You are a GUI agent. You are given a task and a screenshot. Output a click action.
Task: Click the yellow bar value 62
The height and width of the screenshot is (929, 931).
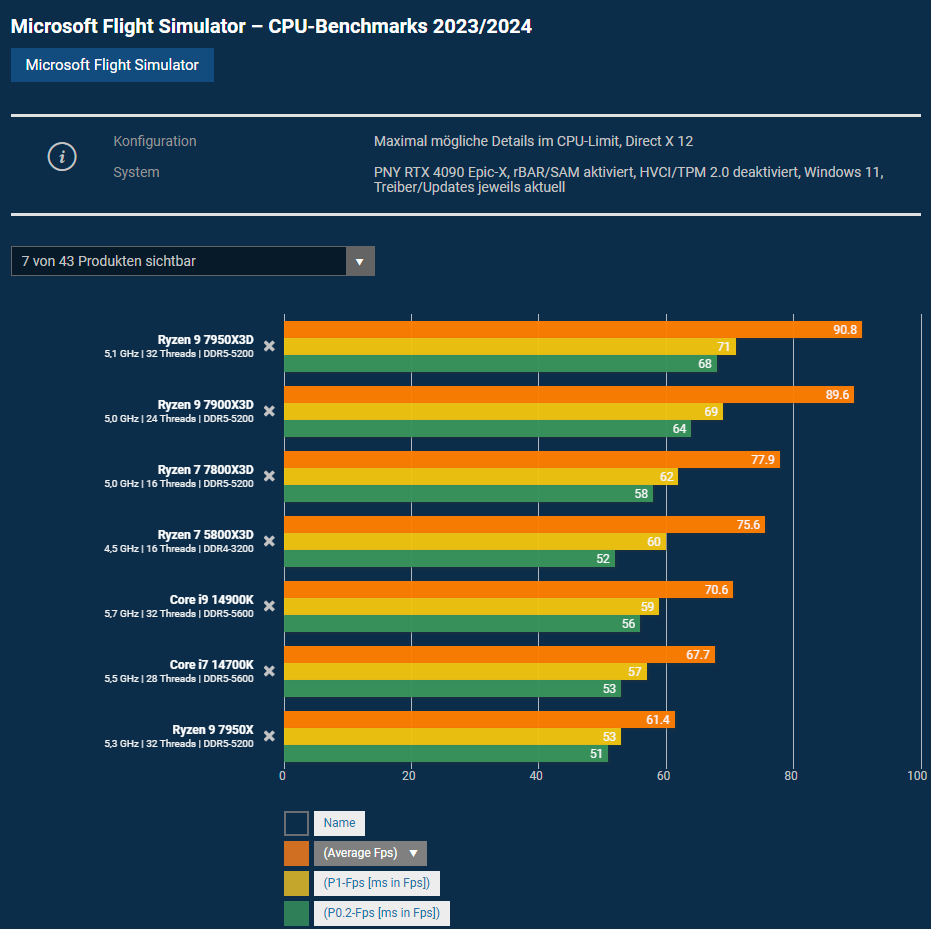tap(667, 477)
